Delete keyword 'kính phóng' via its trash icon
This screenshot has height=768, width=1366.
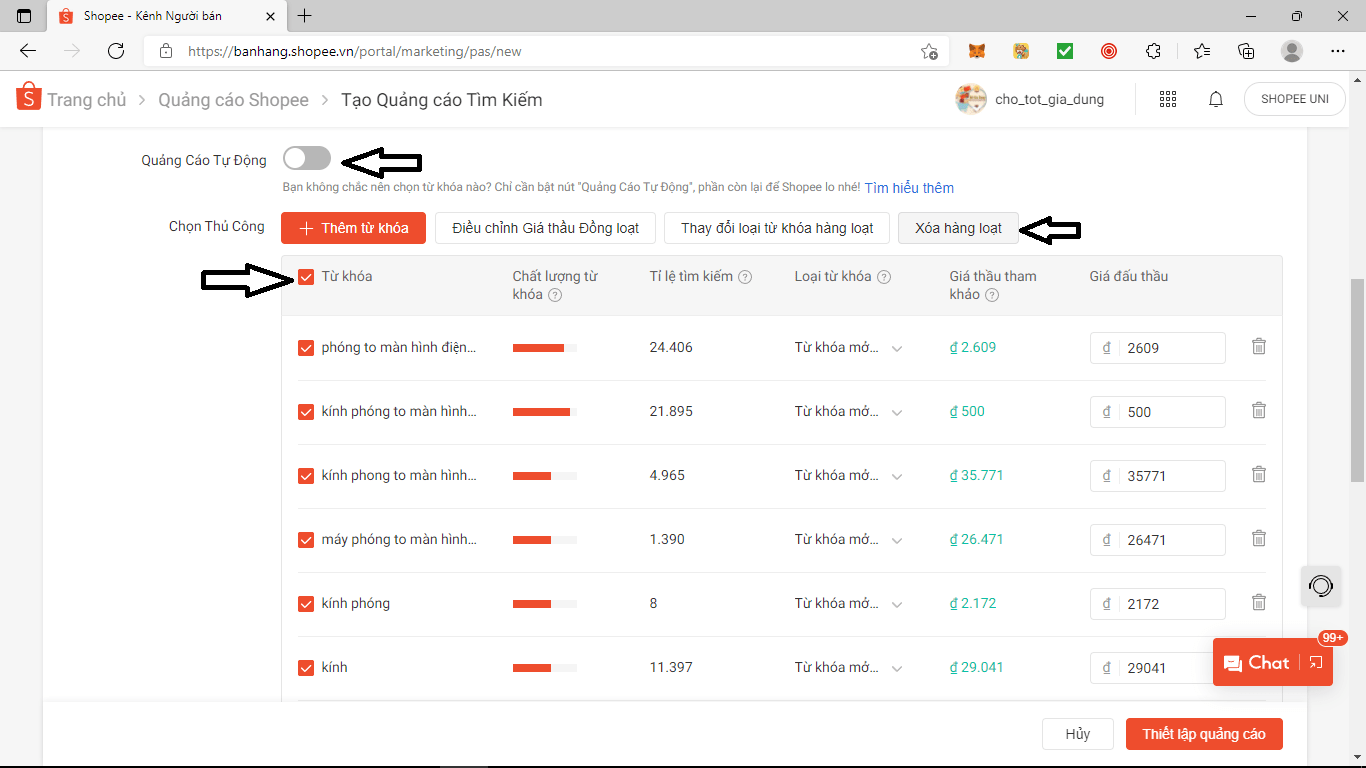pos(1258,603)
